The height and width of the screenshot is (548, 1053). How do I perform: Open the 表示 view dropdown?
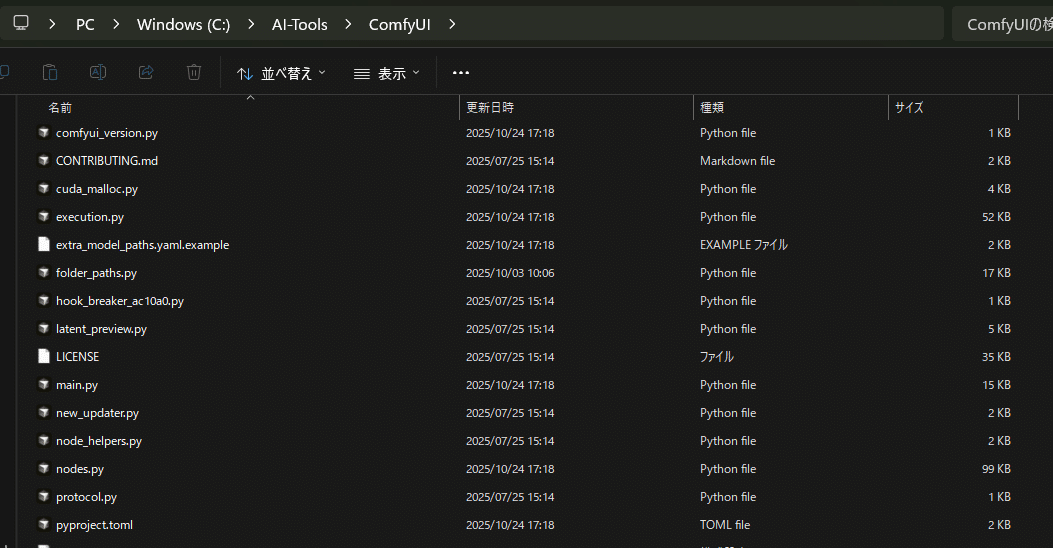coord(387,73)
